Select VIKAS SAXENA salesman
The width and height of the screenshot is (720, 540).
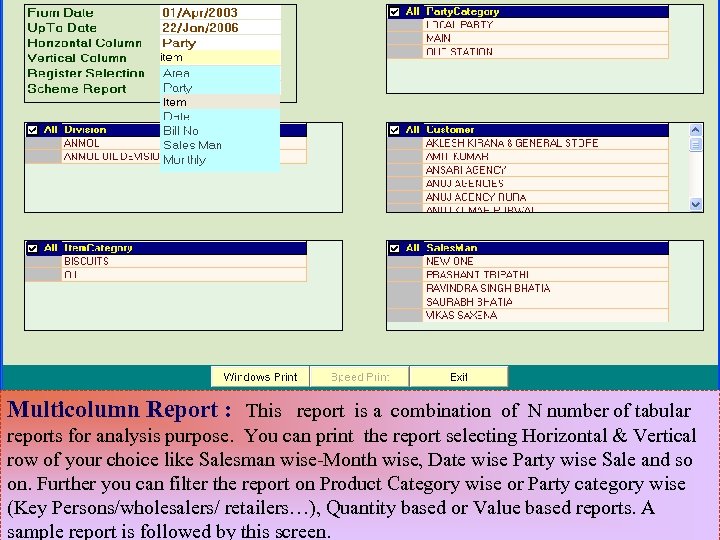coord(545,315)
